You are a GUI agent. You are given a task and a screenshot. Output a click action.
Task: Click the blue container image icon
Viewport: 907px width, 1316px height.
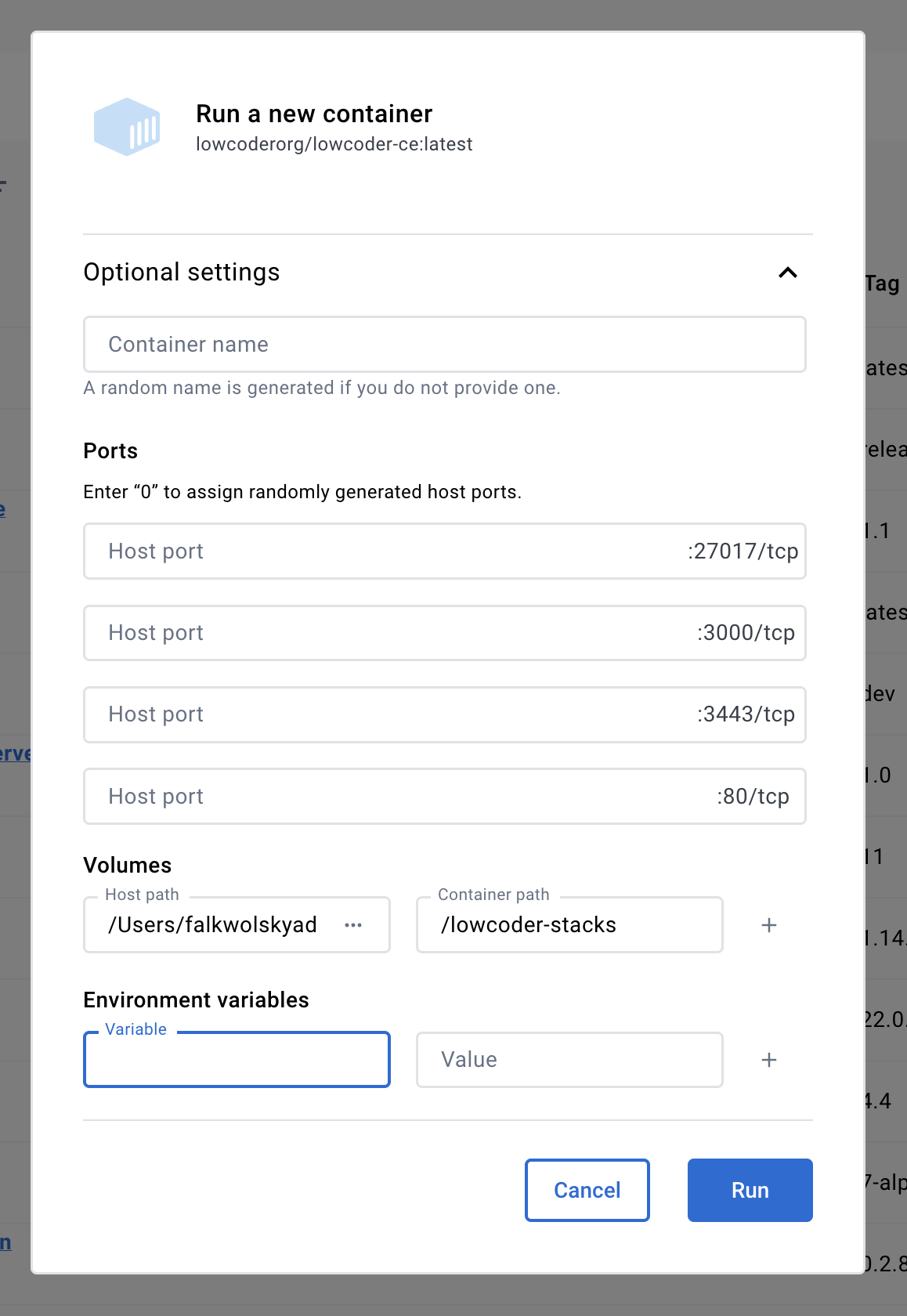coord(127,127)
